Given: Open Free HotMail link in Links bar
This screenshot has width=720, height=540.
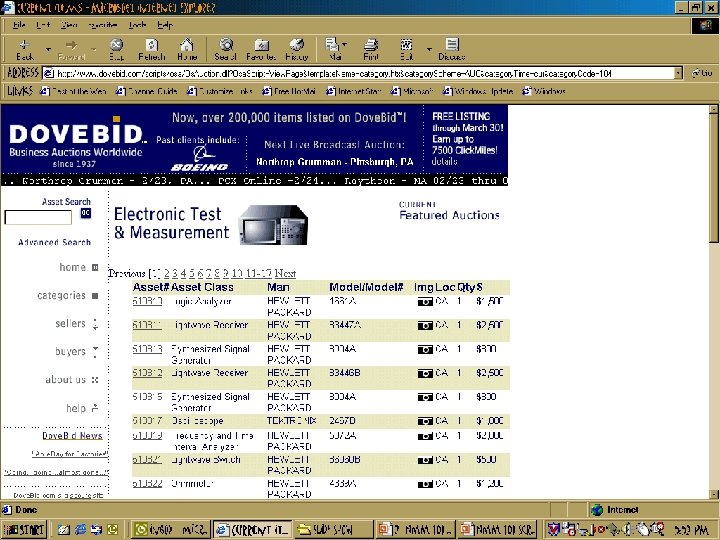Looking at the screenshot, I should (289, 91).
